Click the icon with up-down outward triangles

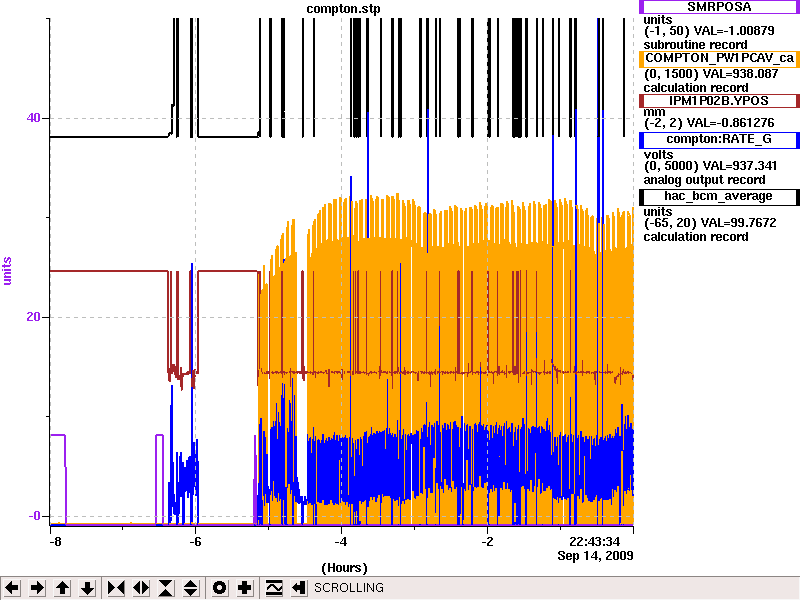191,588
